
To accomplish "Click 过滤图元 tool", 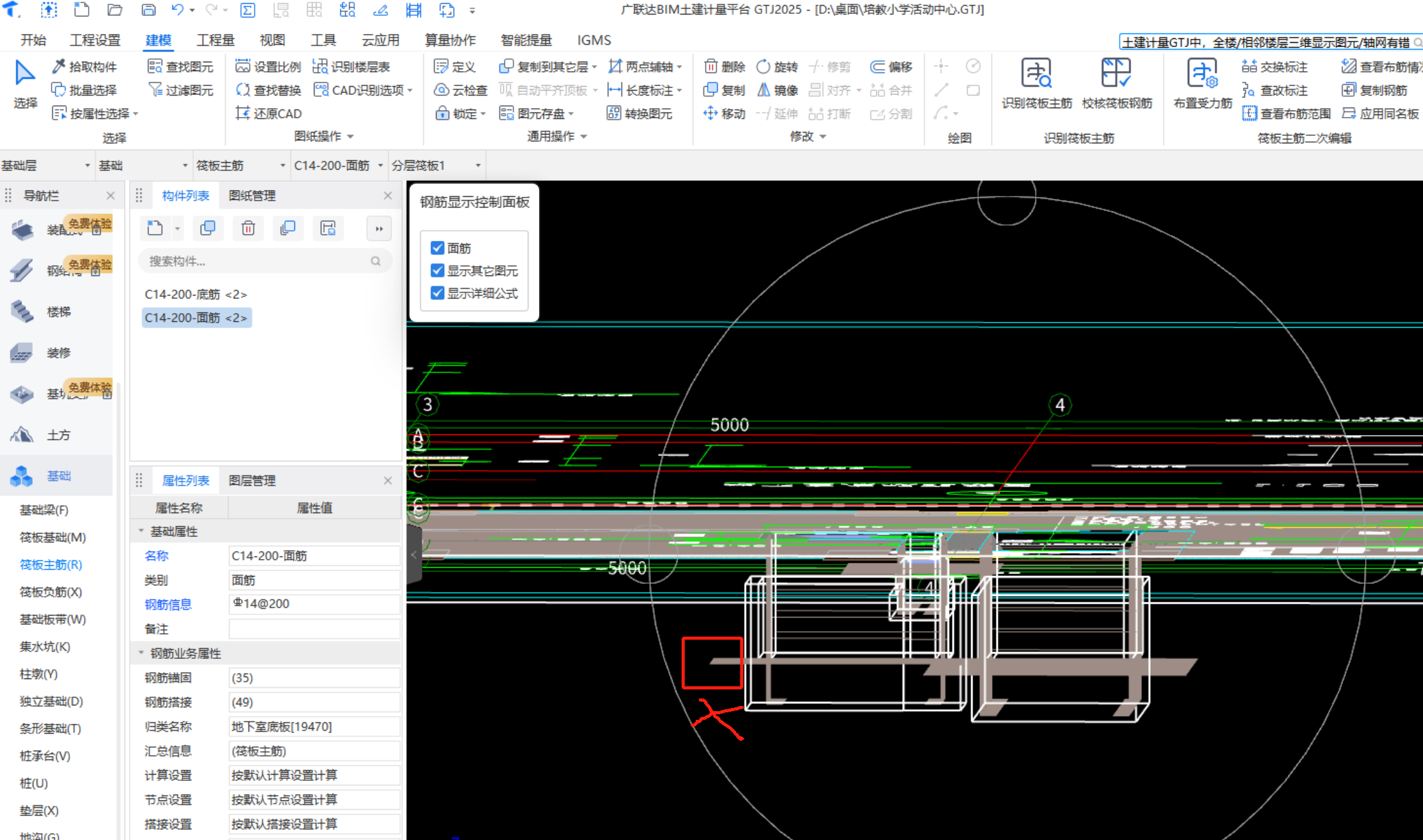I will point(181,90).
